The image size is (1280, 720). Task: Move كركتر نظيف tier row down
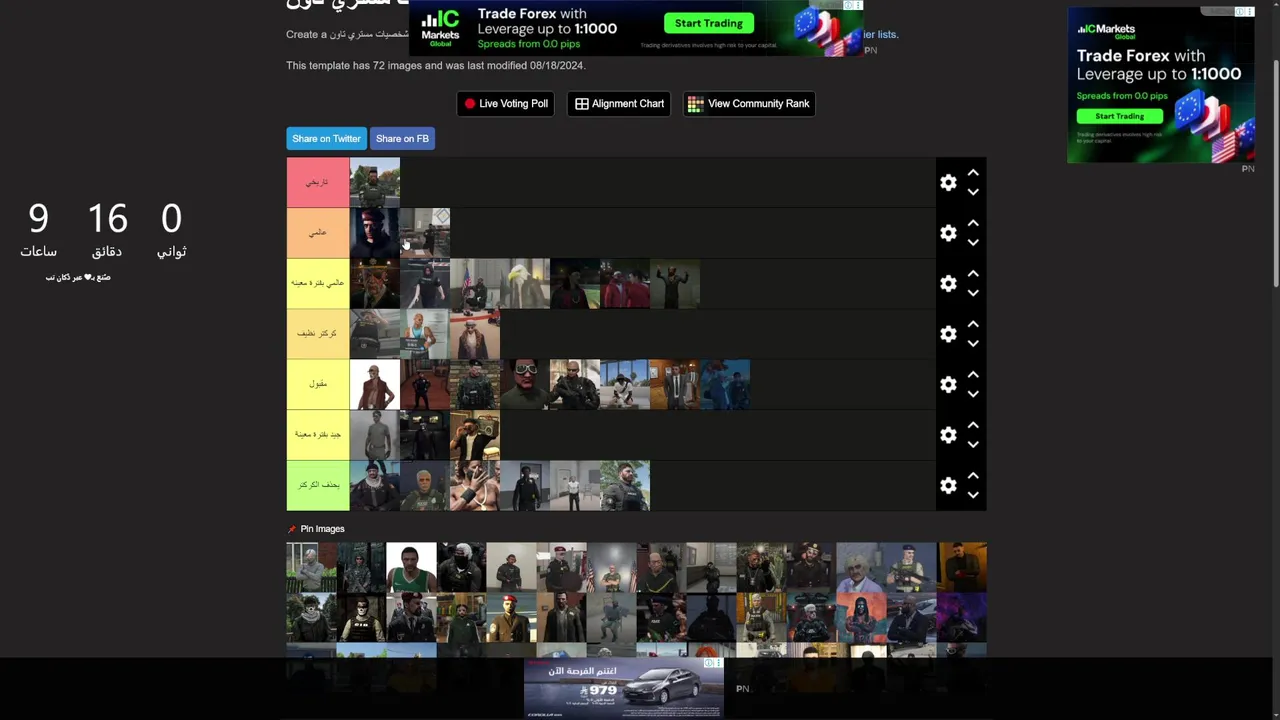click(x=973, y=344)
